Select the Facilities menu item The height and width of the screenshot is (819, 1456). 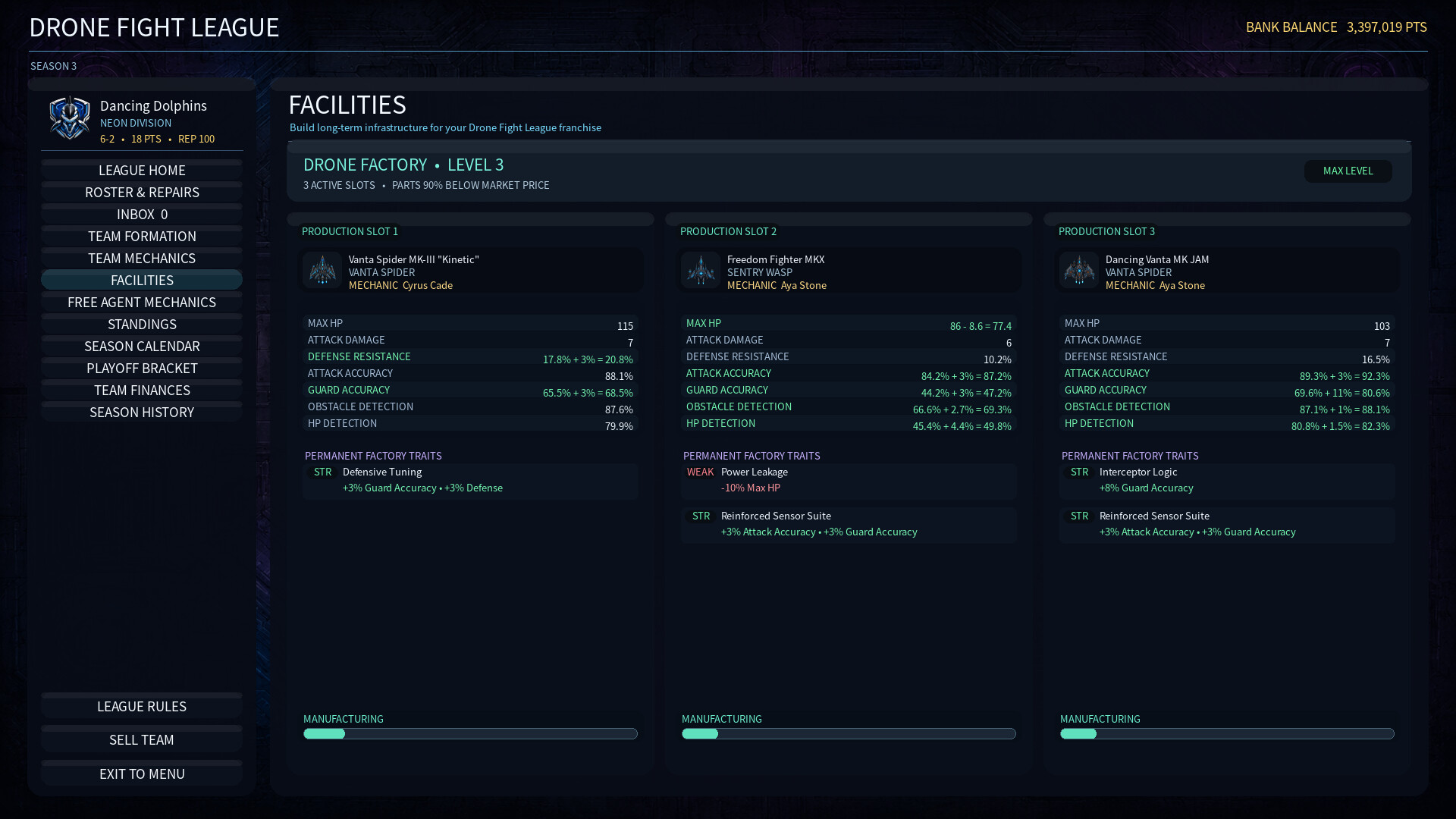coord(142,280)
